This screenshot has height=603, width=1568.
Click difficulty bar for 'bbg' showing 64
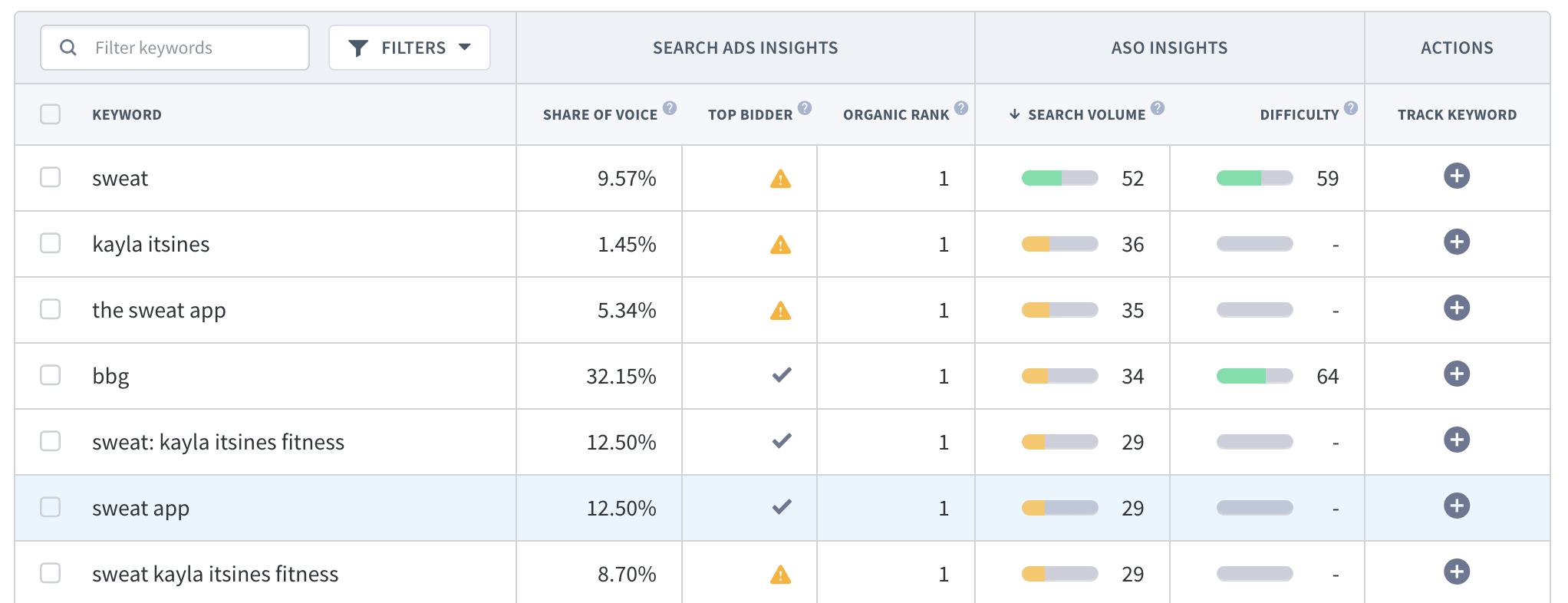point(1254,376)
